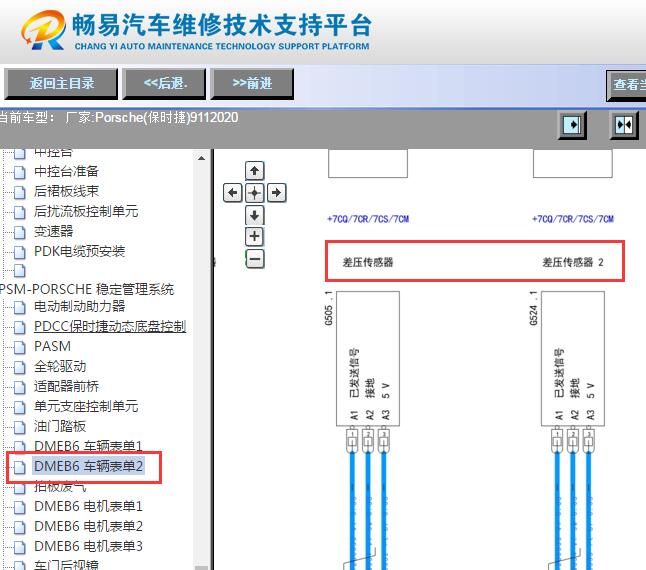Select the PASM tree item
Viewport: 646px width, 570px height.
click(52, 346)
